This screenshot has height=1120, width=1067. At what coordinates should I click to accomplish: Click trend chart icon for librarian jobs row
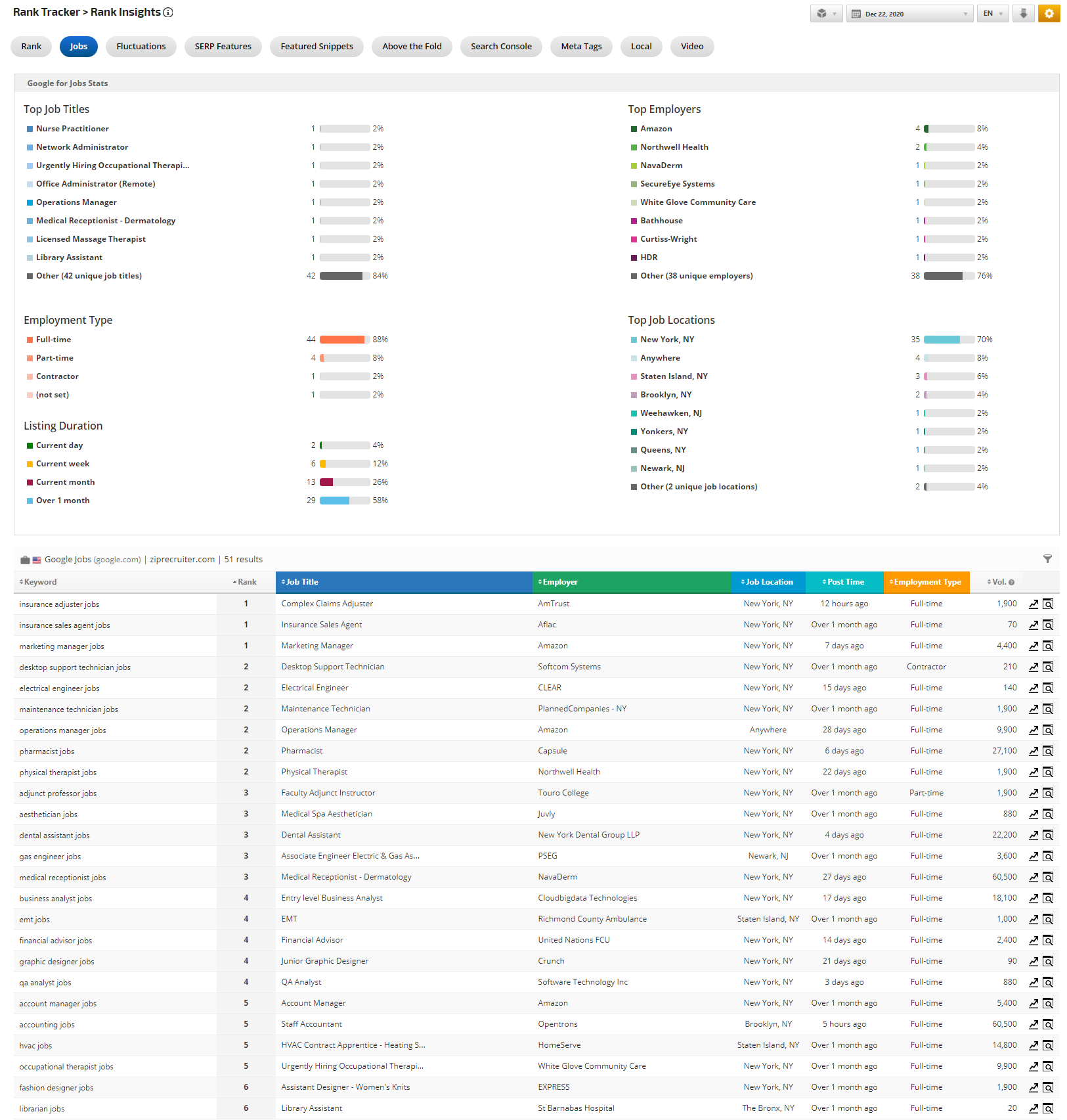[x=1034, y=1109]
